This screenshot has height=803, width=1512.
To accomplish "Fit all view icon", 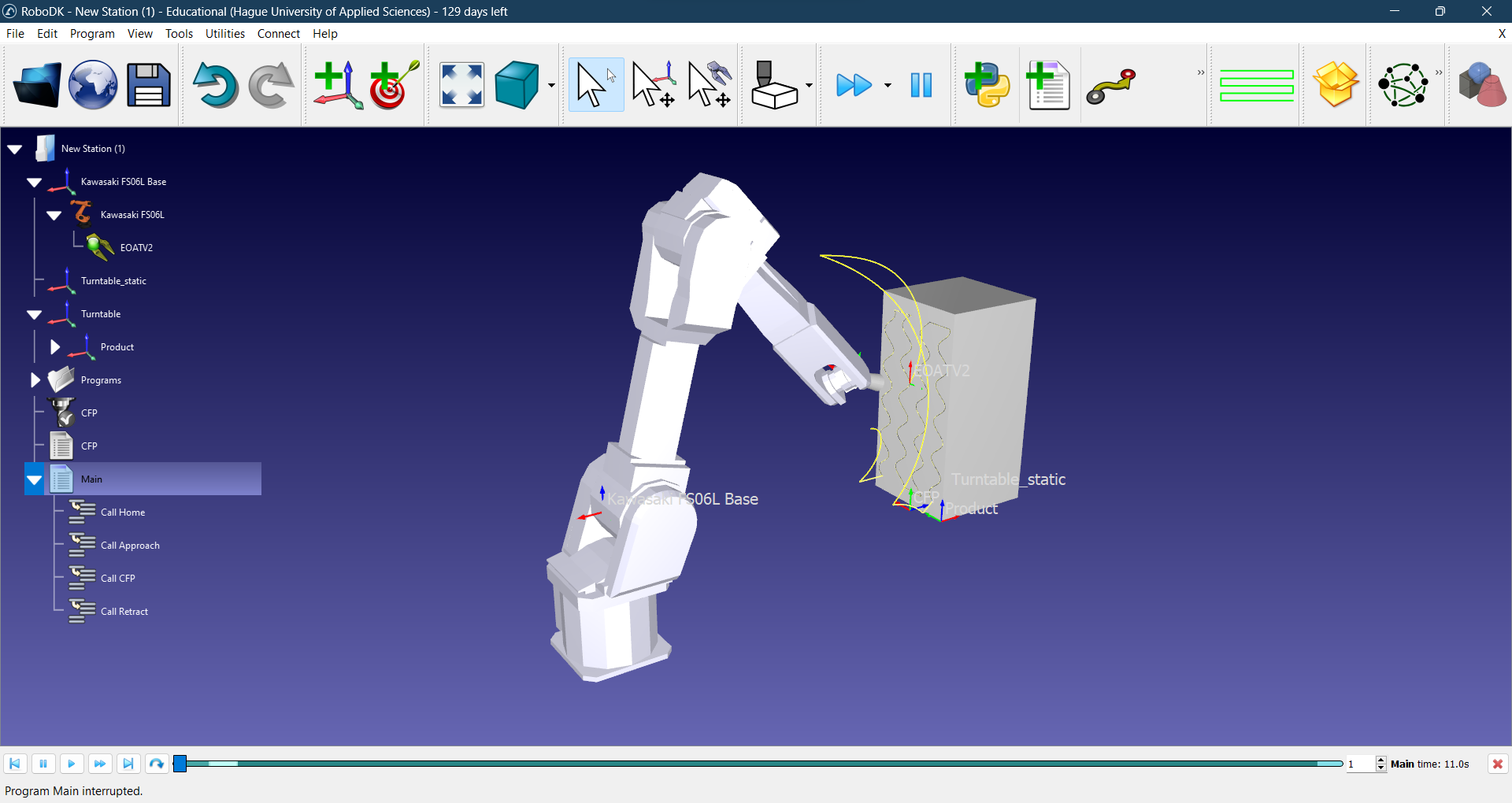I will pos(461,85).
